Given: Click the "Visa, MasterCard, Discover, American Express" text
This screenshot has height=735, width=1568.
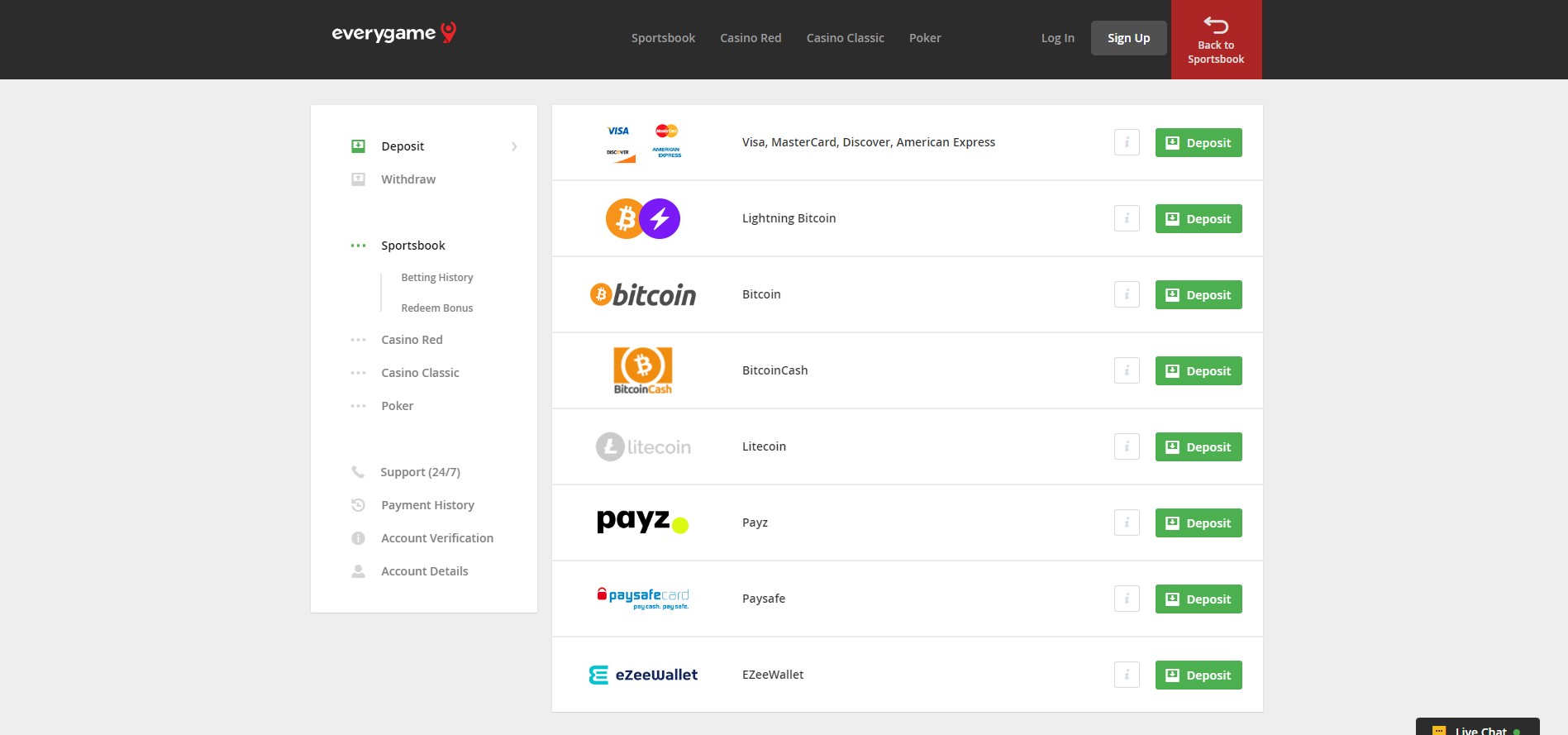Looking at the screenshot, I should click(869, 142).
